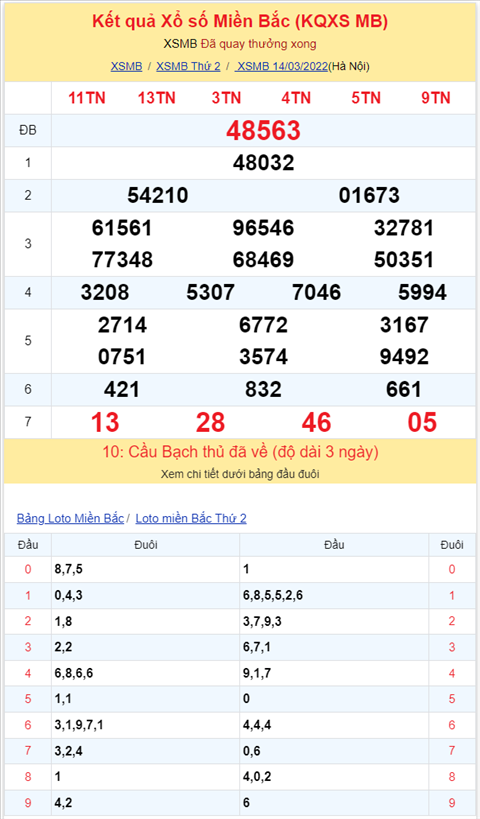480x819 pixels.
Task: Select sixth prize number 832
Action: [x=263, y=390]
